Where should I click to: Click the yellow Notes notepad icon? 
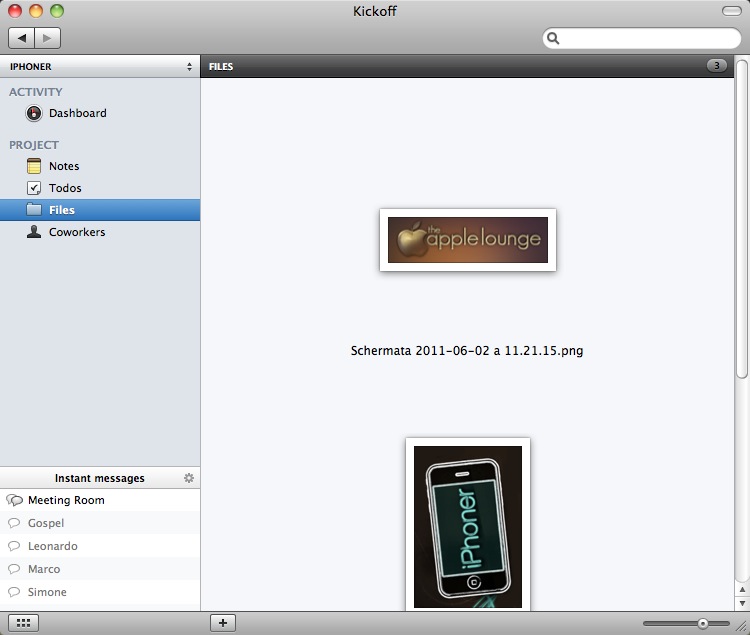point(34,166)
